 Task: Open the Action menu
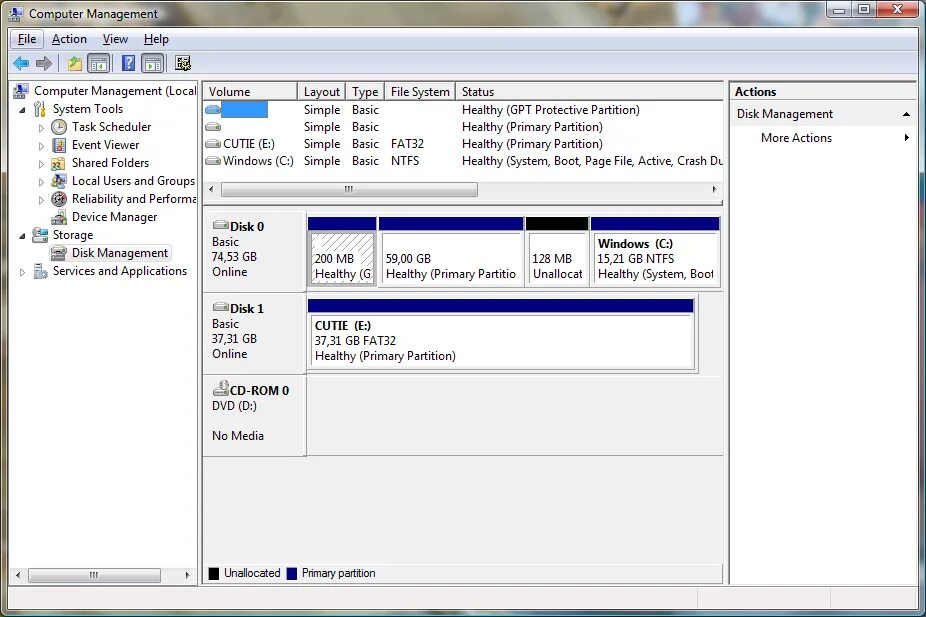point(69,39)
